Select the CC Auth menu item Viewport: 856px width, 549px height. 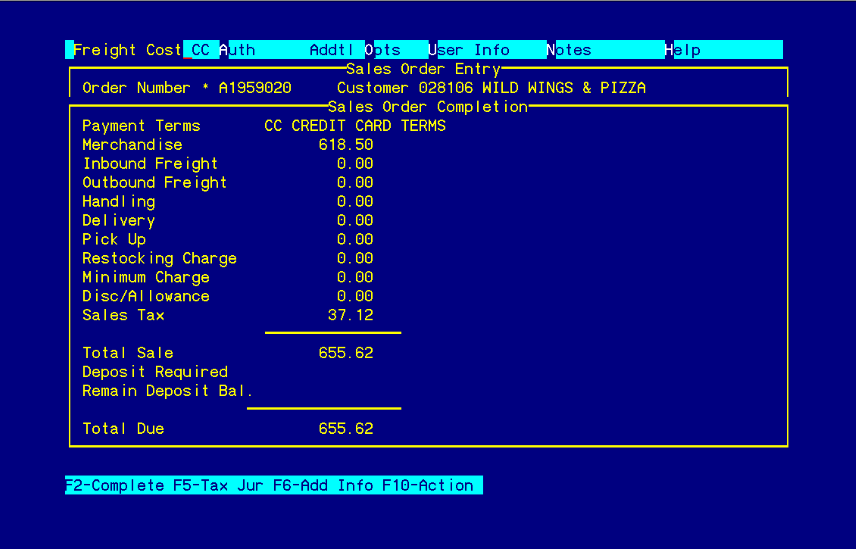pos(223,50)
